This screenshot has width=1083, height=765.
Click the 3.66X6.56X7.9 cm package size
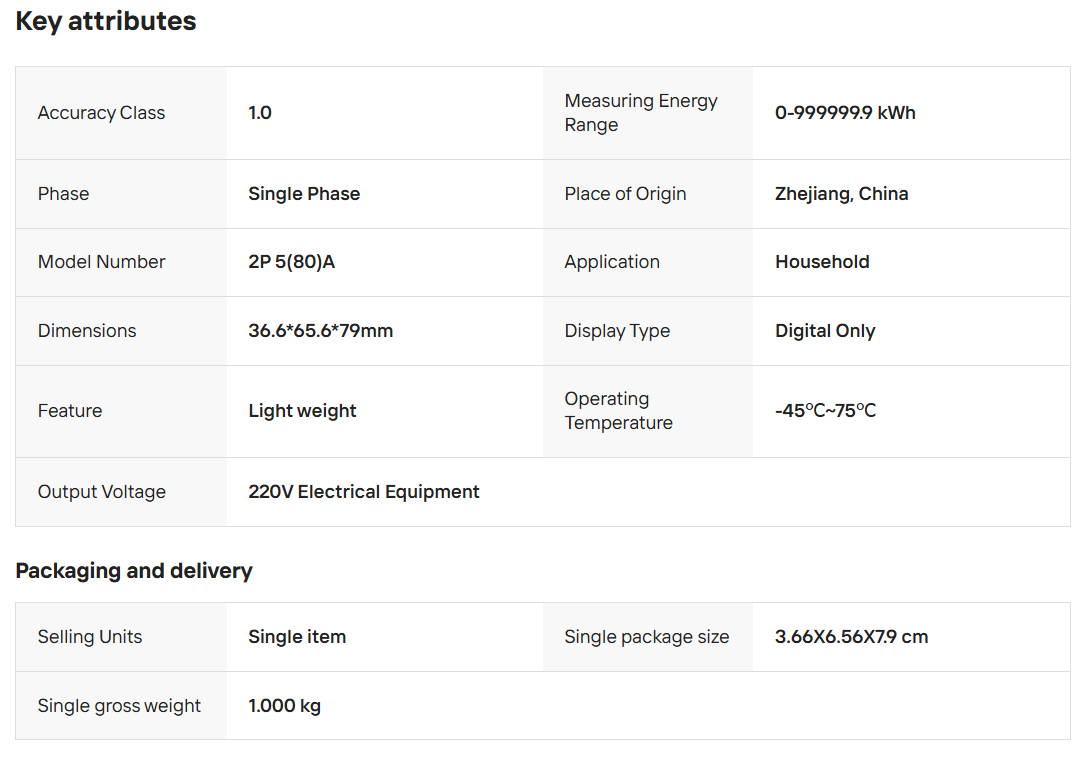(851, 637)
